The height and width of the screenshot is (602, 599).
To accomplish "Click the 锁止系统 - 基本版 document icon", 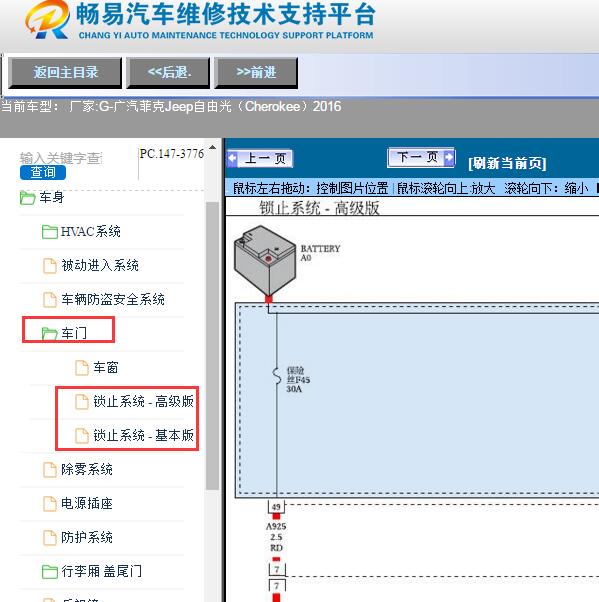I will pos(81,435).
